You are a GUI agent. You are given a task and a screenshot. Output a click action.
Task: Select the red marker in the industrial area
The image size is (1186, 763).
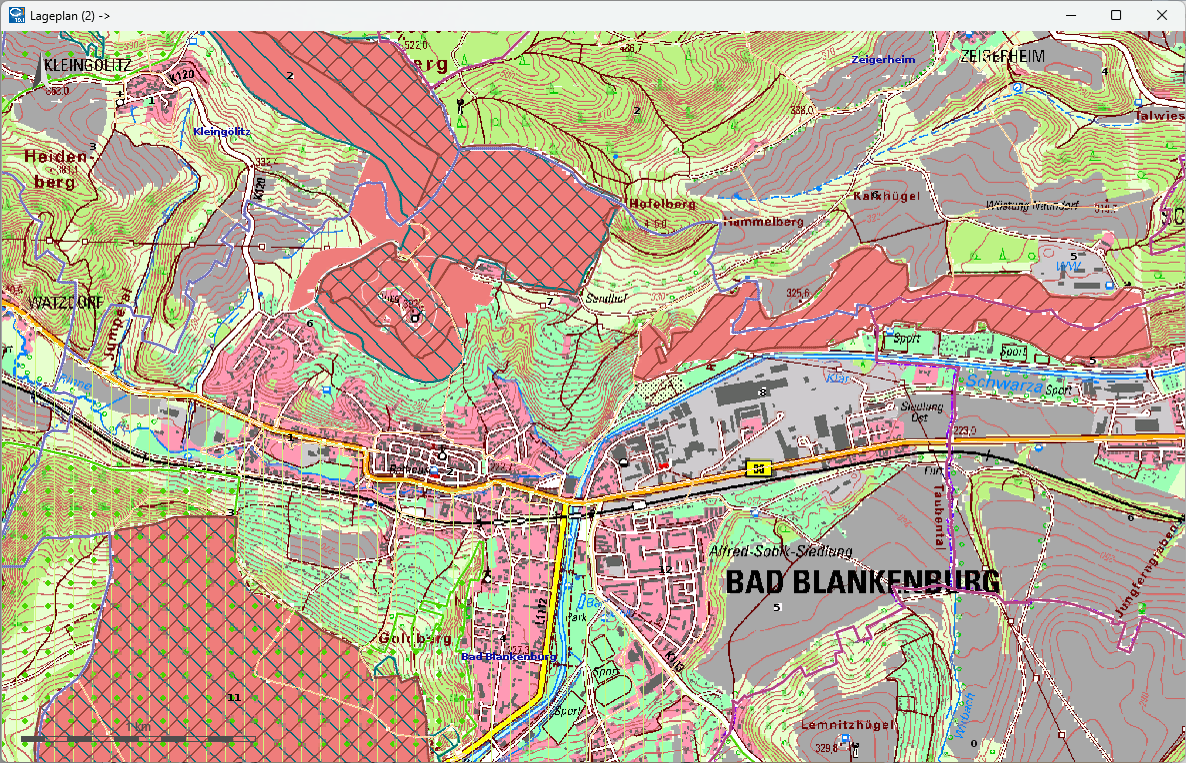click(x=664, y=465)
